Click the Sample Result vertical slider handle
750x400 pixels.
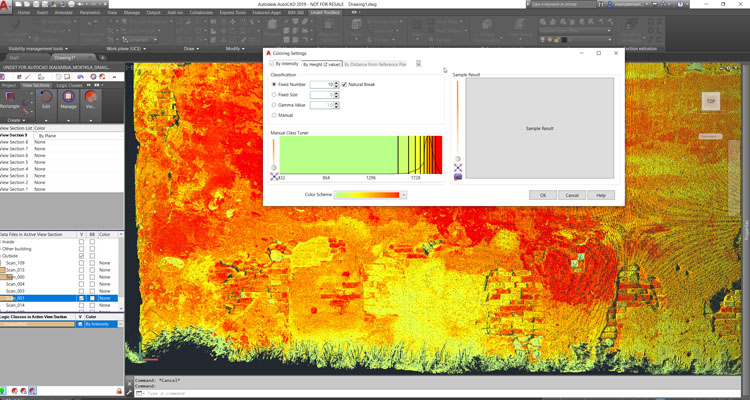pos(458,158)
